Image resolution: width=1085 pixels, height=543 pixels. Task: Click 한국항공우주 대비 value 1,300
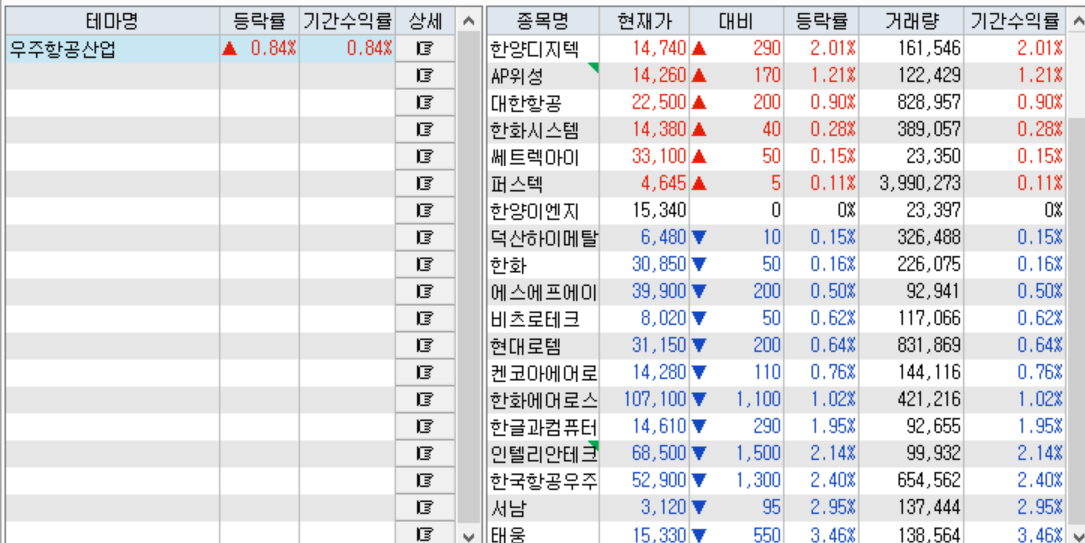[758, 480]
